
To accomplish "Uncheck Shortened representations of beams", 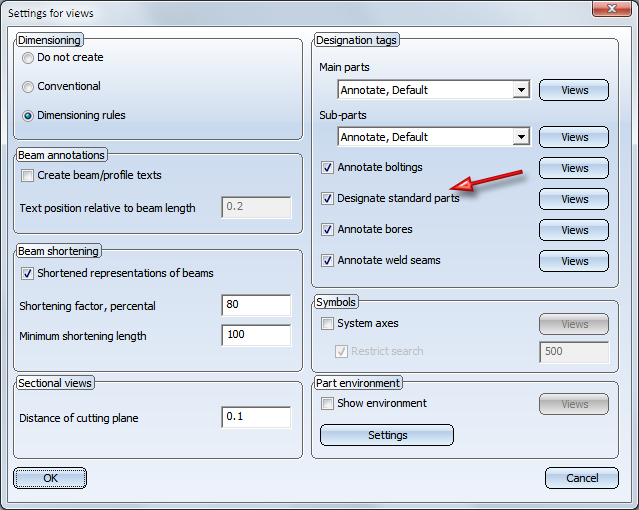I will 27,274.
